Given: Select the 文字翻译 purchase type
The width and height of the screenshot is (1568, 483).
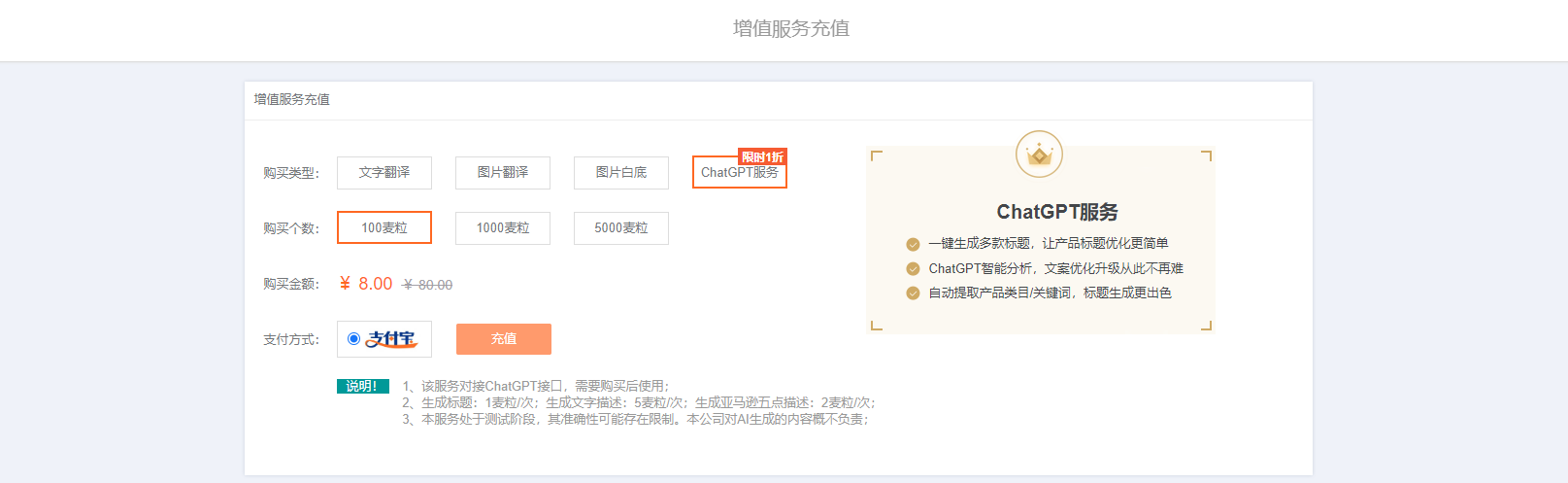Looking at the screenshot, I should click(384, 172).
